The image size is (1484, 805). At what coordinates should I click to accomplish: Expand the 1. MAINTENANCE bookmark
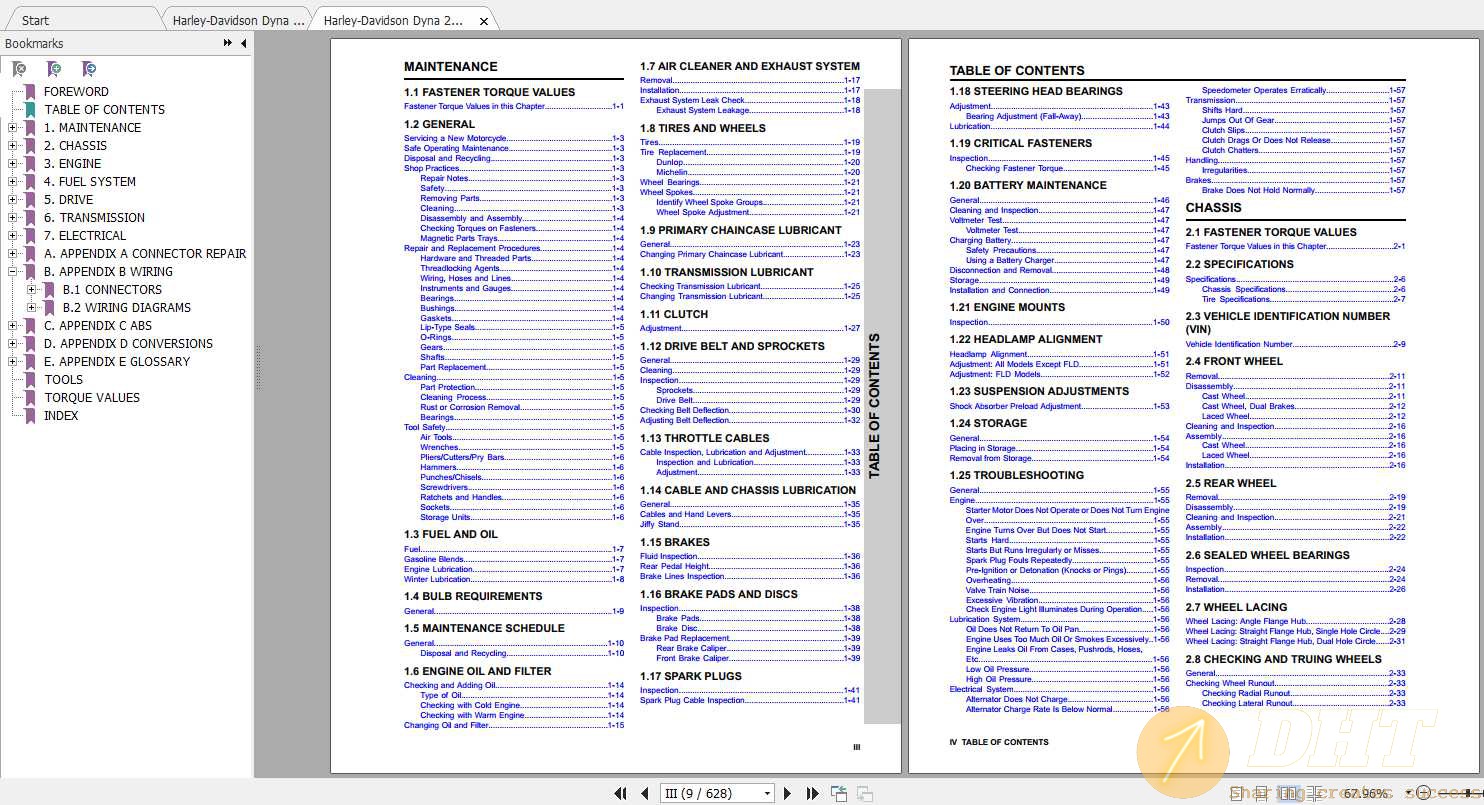click(x=12, y=128)
